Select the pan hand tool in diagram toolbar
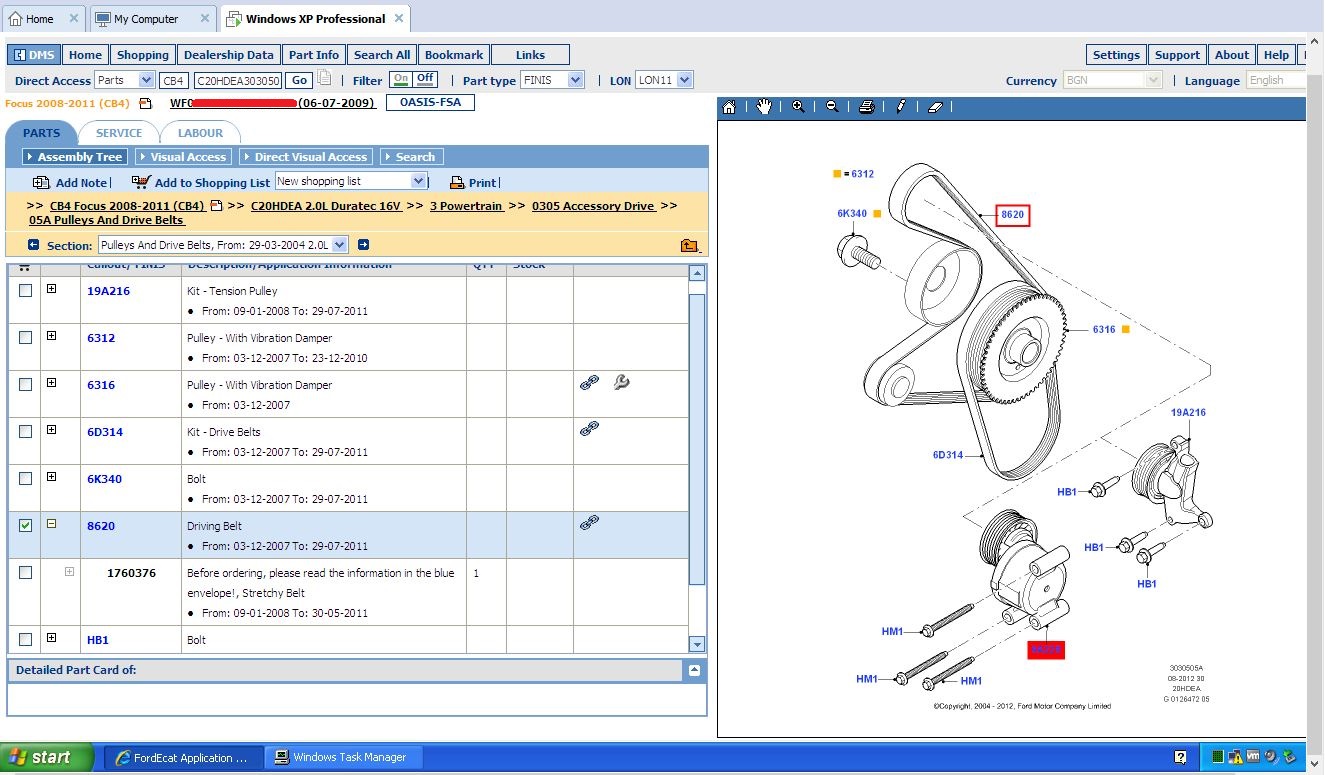 [764, 107]
